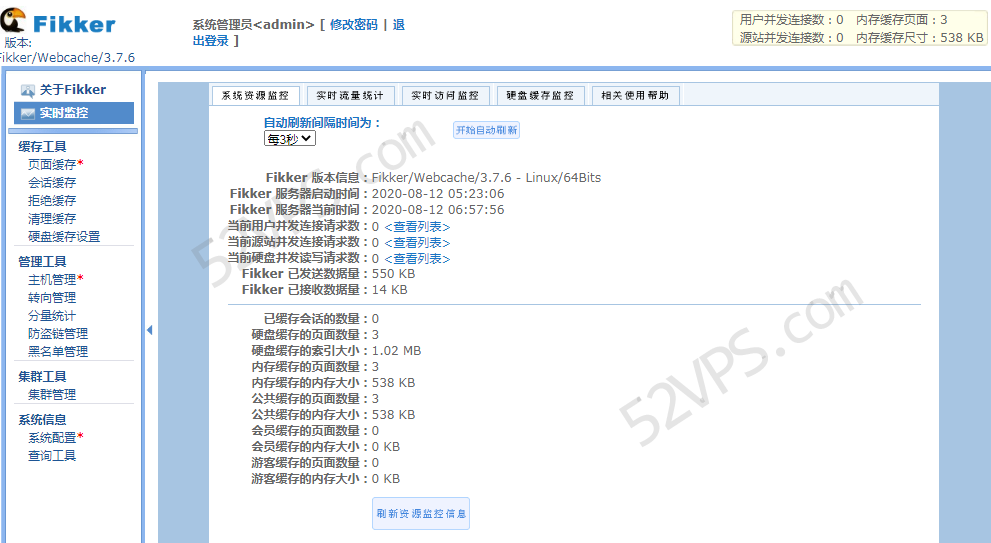Open 系统配置 under 系统信息

click(x=52, y=437)
